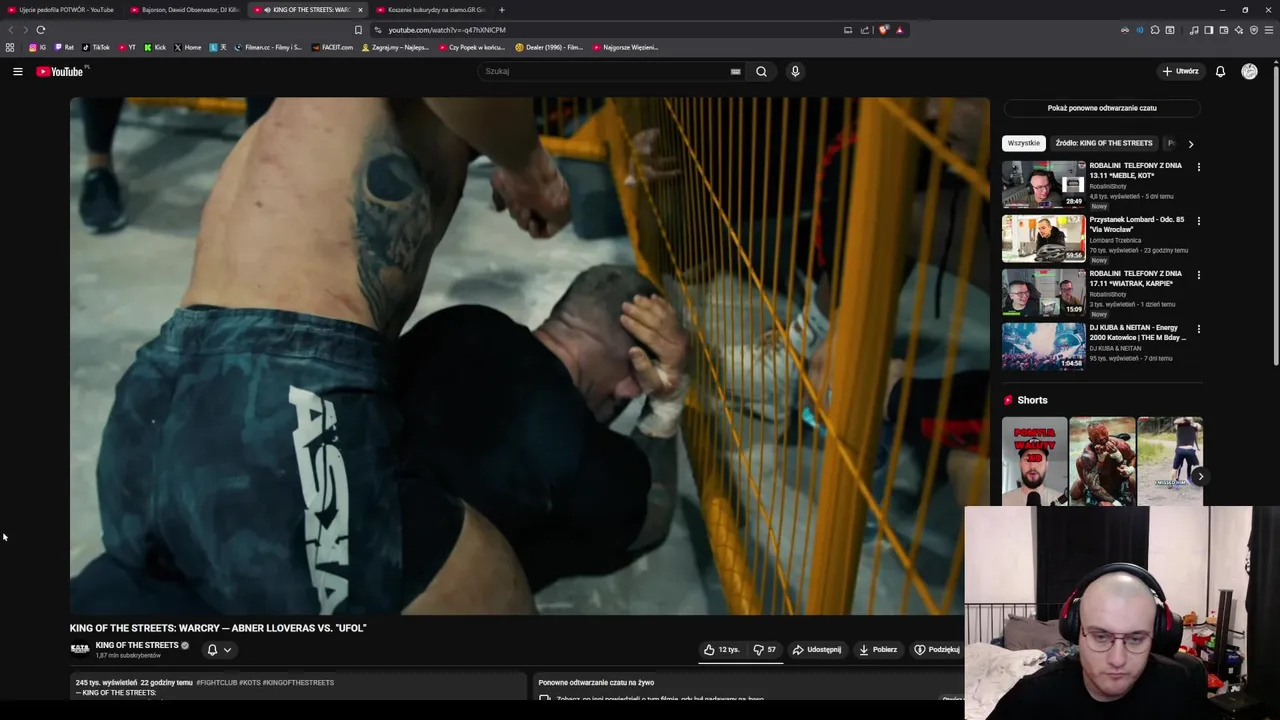Open the on-screen keyboard icon in search

point(736,71)
